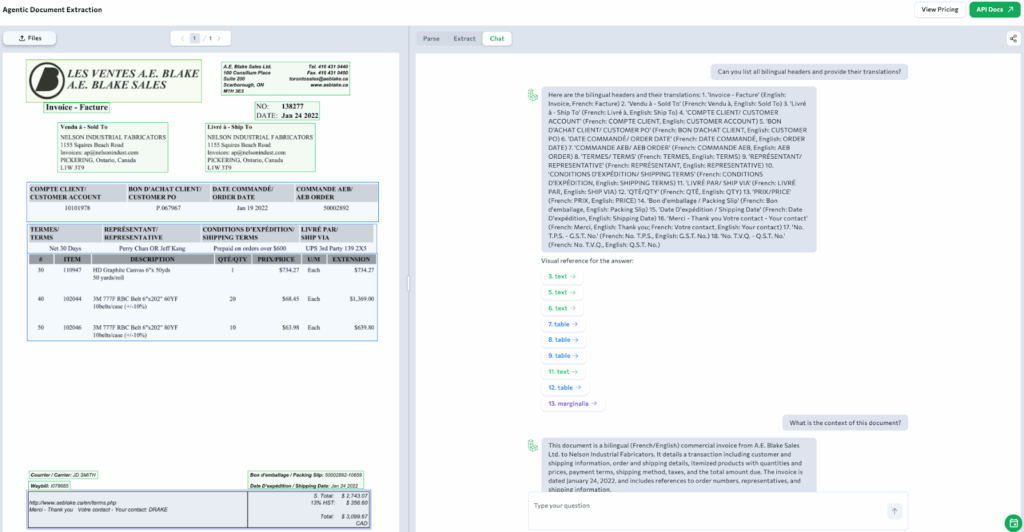Jump to reference '13. marginalia'

574,403
